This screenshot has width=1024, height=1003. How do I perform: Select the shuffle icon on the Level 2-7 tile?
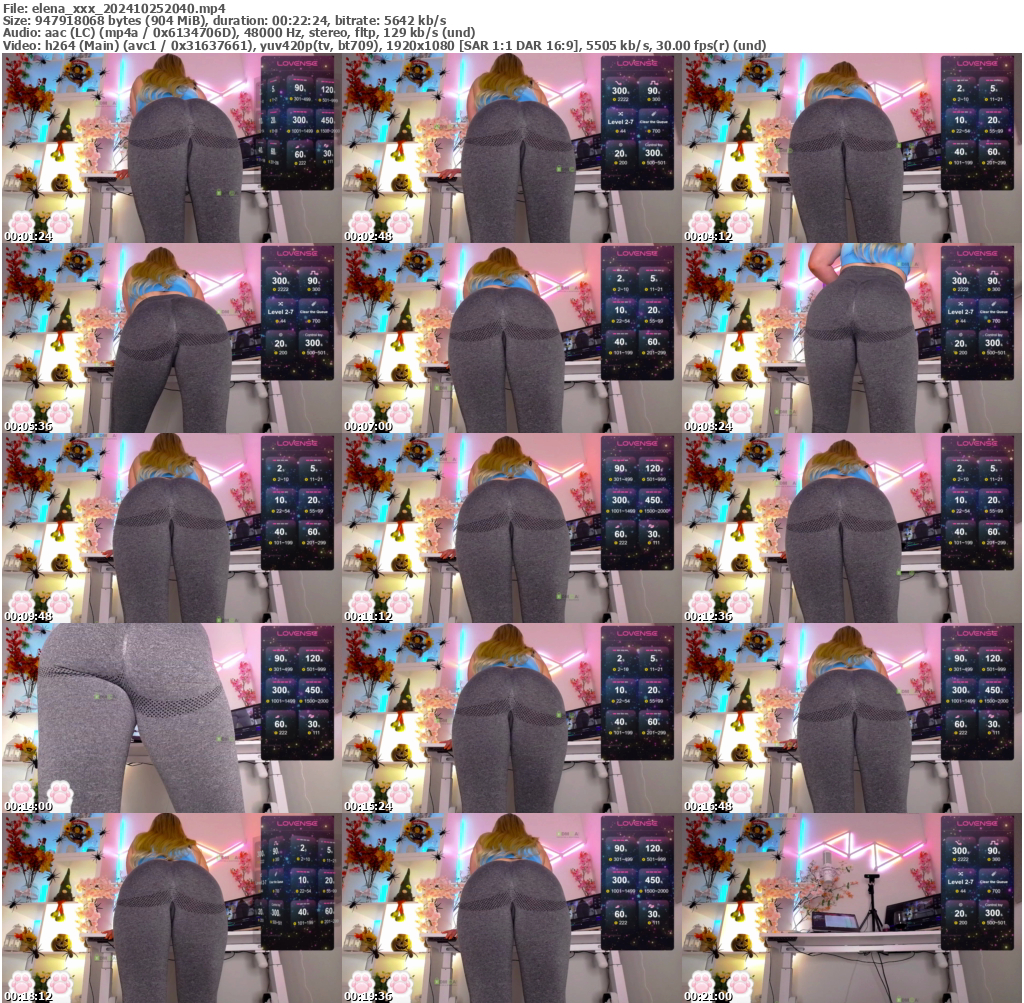(x=281, y=304)
